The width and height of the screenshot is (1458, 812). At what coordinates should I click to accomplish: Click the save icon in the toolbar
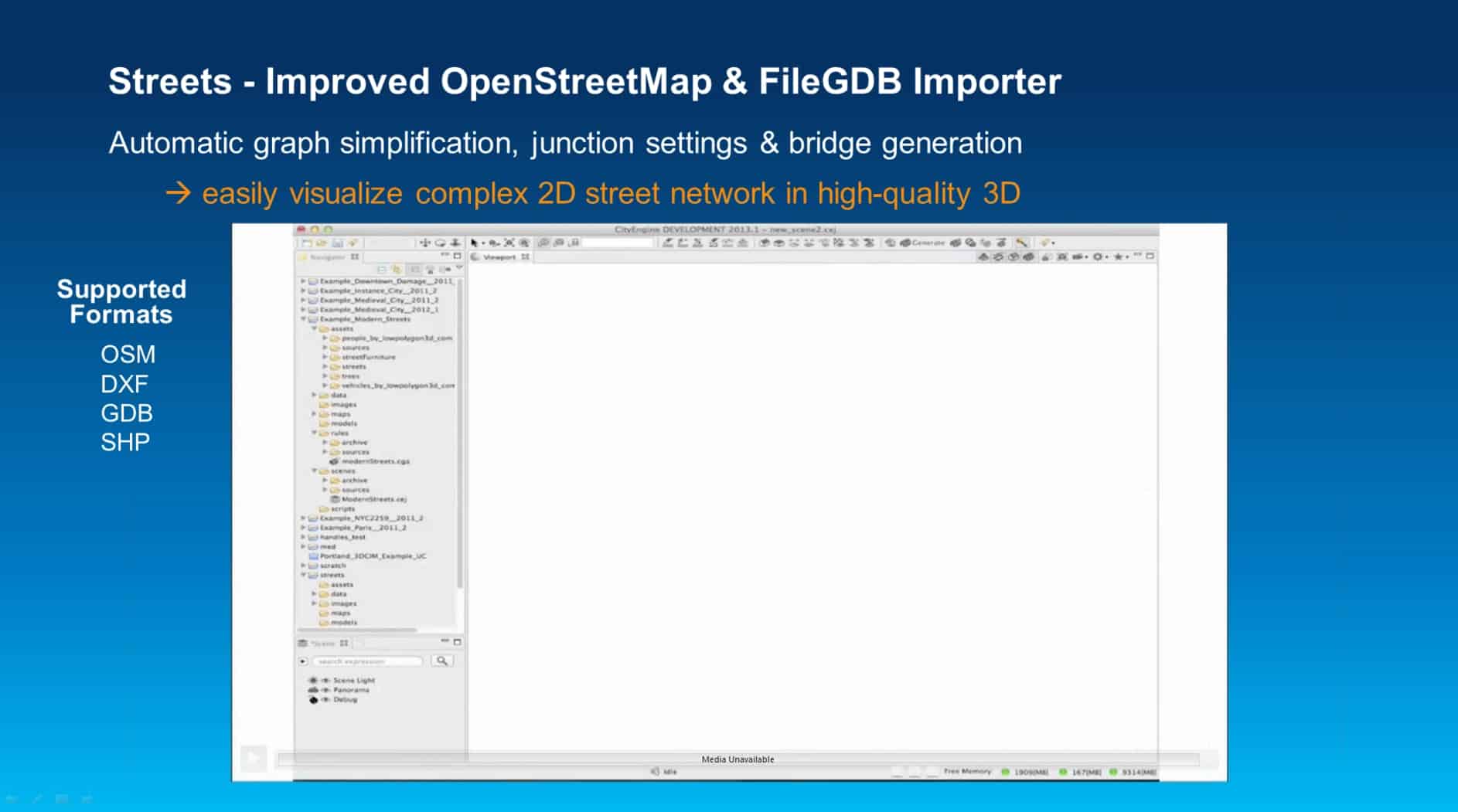(337, 243)
